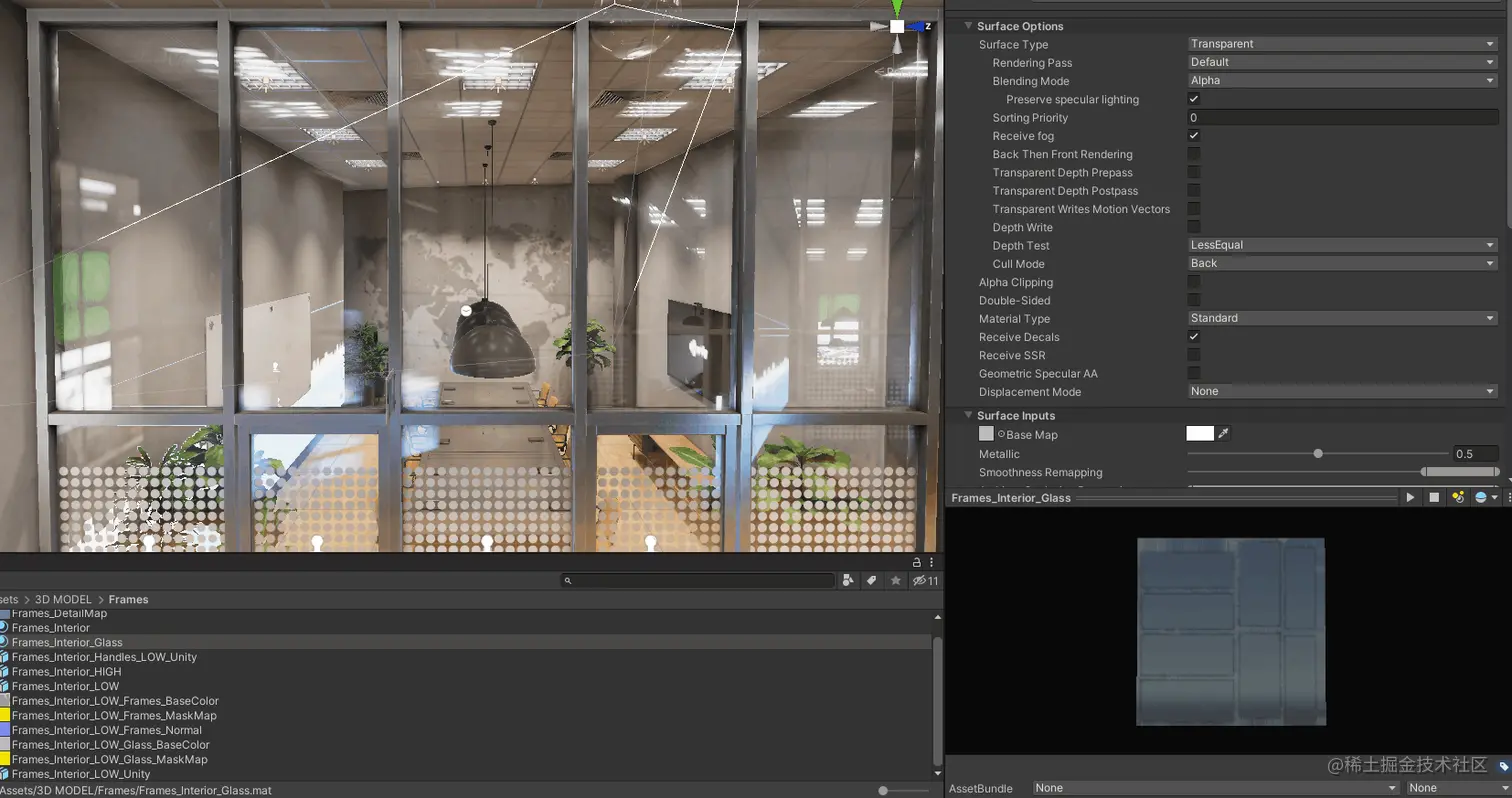Open the Project panel three-dot menu
This screenshot has width=1512, height=798.
click(931, 562)
